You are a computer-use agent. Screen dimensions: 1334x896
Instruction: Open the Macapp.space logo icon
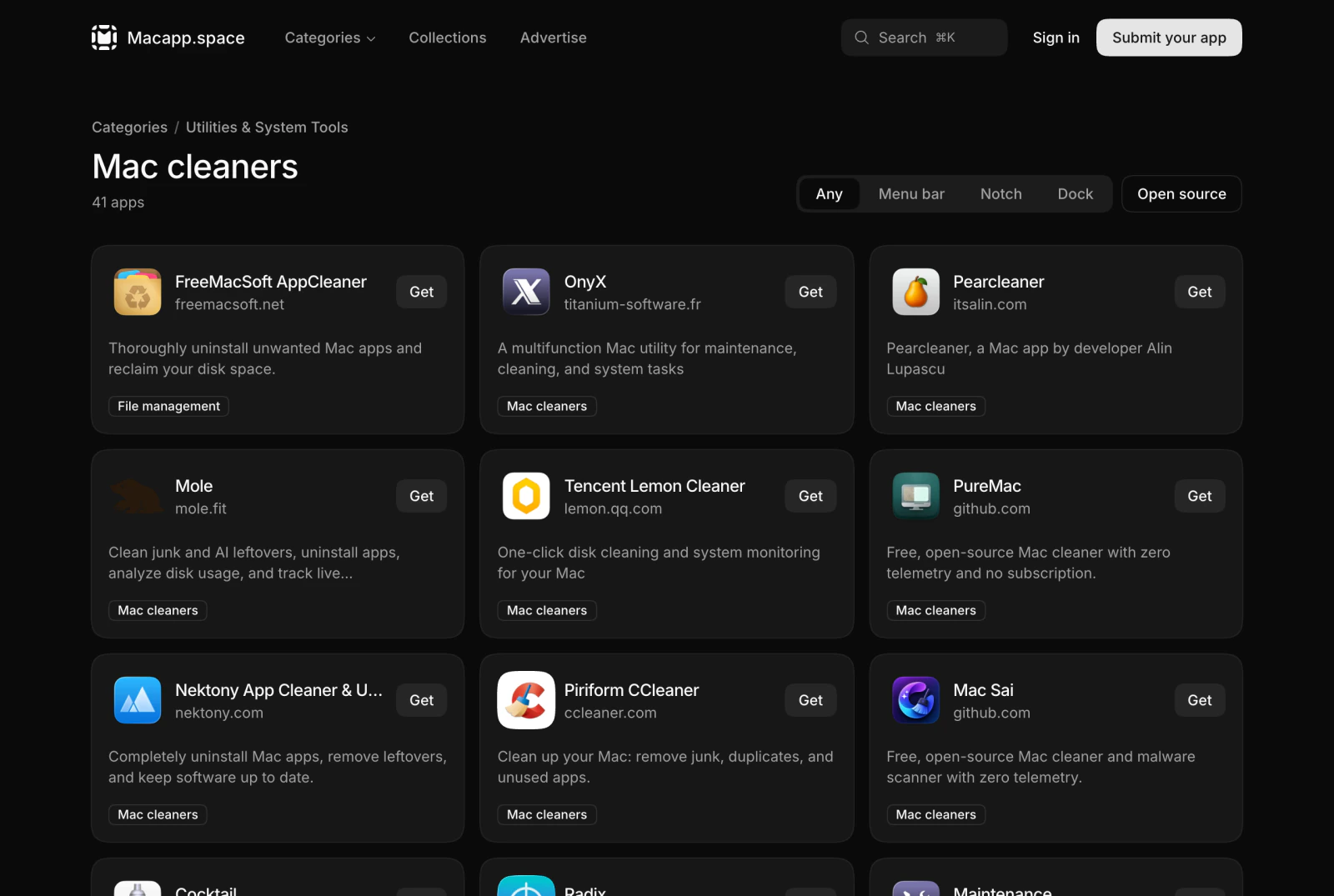(104, 38)
